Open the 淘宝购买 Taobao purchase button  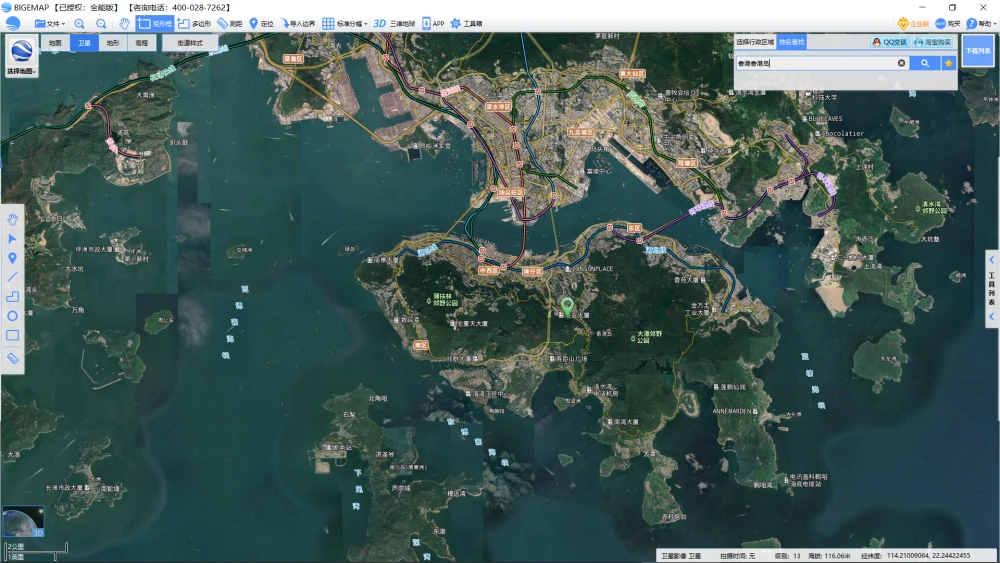pos(932,42)
